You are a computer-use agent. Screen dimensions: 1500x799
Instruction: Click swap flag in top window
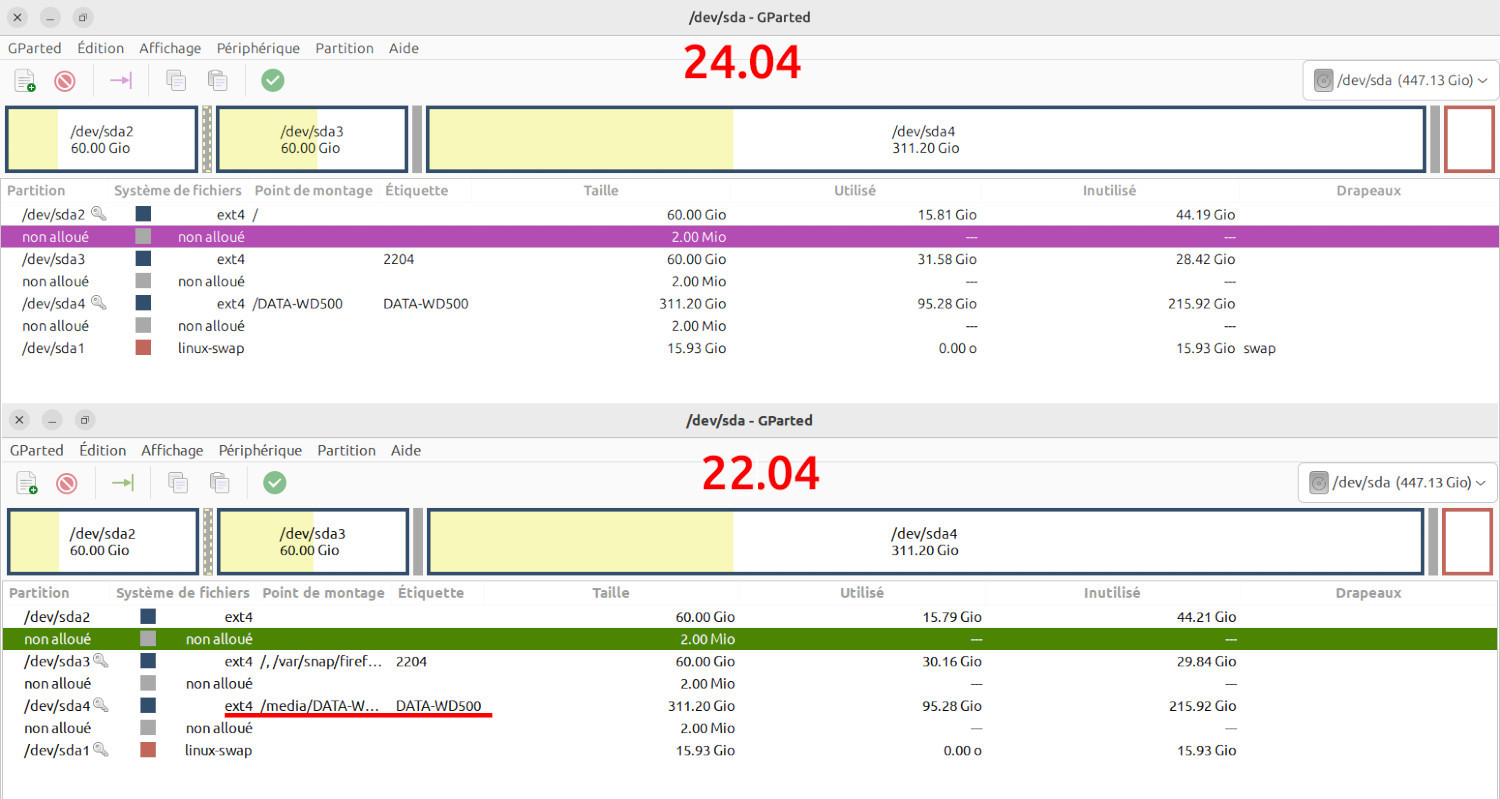click(x=1259, y=348)
